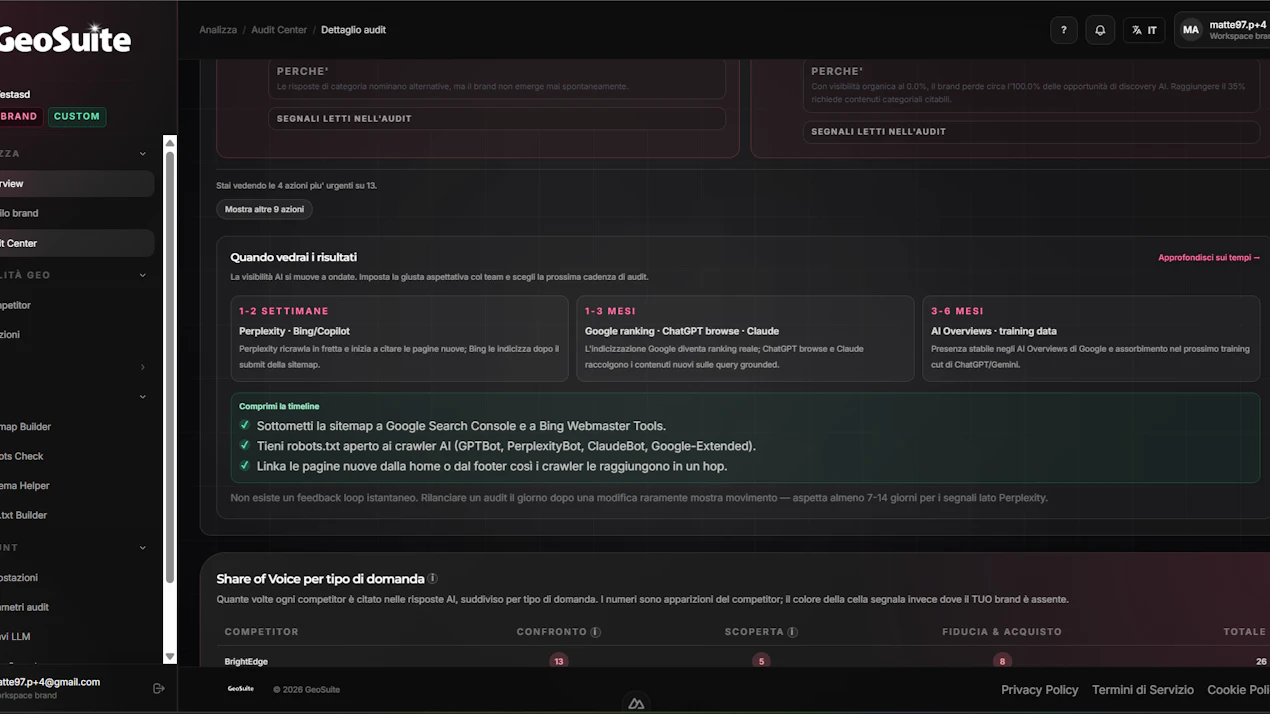Image resolution: width=1270 pixels, height=714 pixels.
Task: Open the help question mark button
Action: point(1064,30)
